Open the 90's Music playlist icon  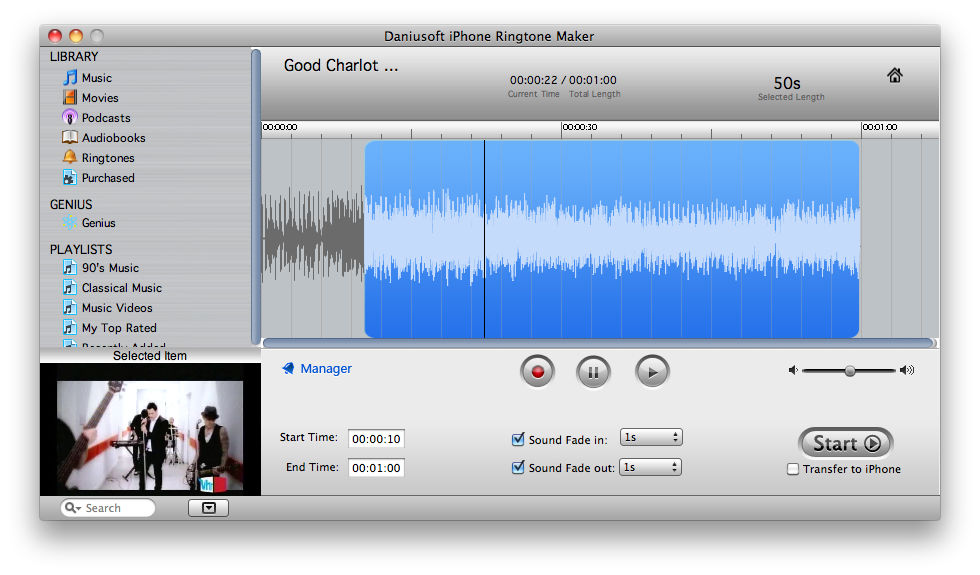click(x=70, y=268)
